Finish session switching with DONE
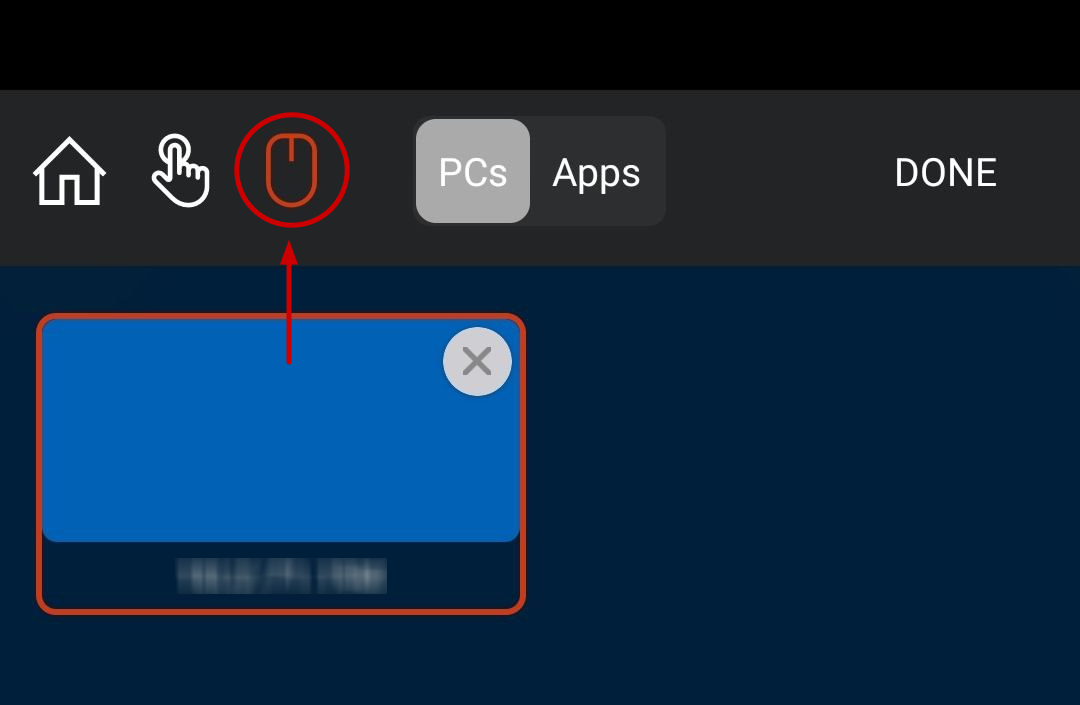 pyautogui.click(x=945, y=172)
